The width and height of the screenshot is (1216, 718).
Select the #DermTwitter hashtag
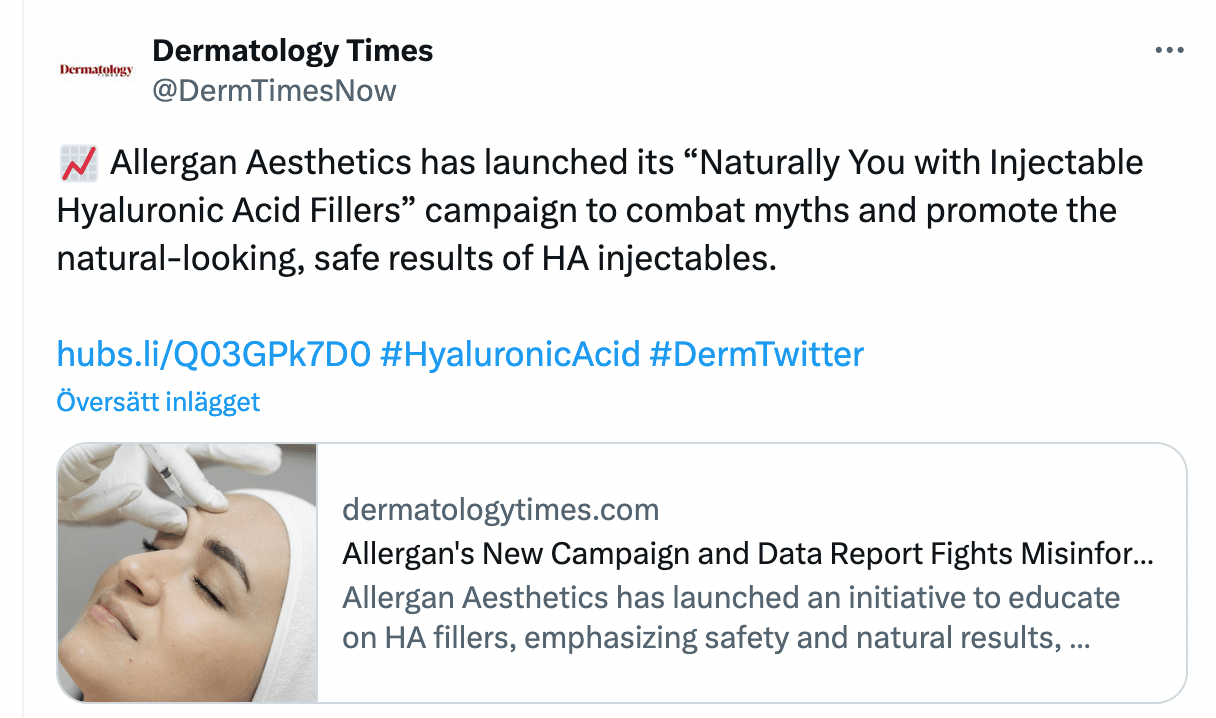click(x=756, y=353)
